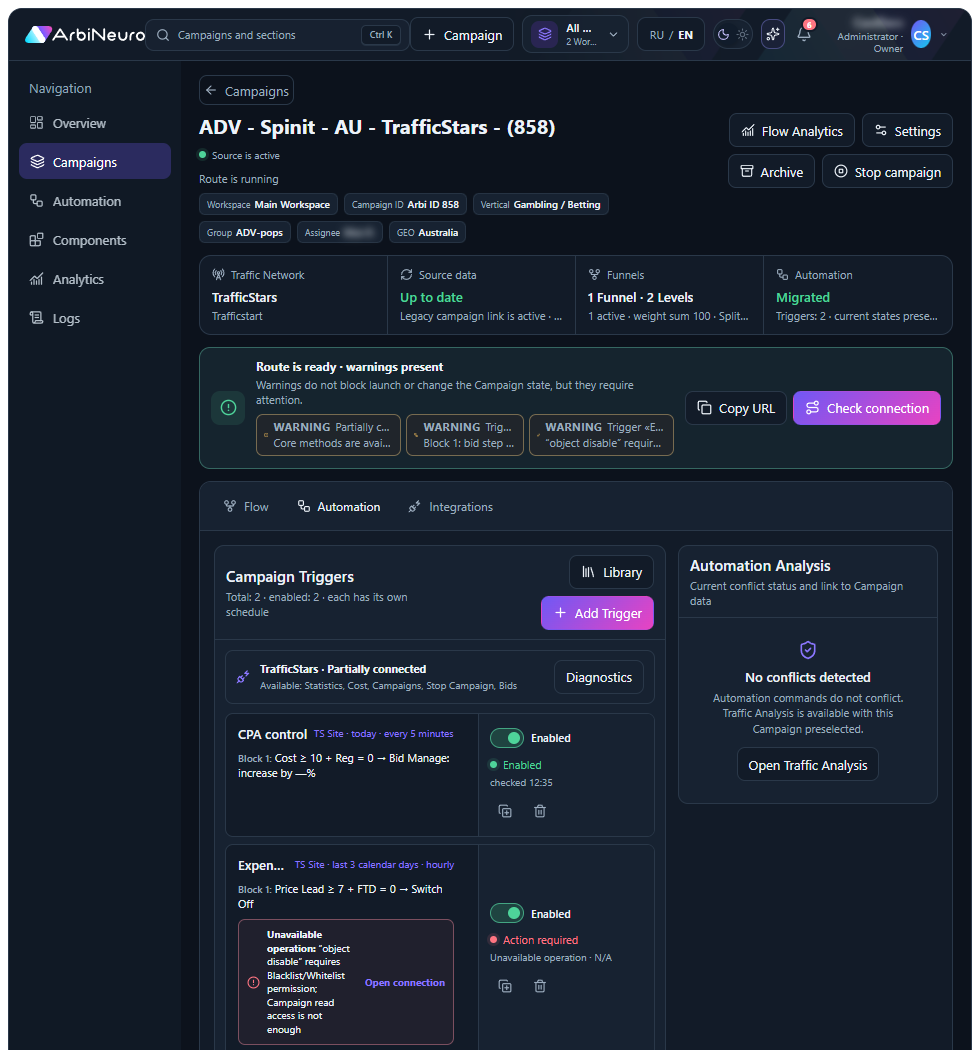Switch to the Flow tab
Viewport: 980px width, 1050px height.
tap(247, 506)
